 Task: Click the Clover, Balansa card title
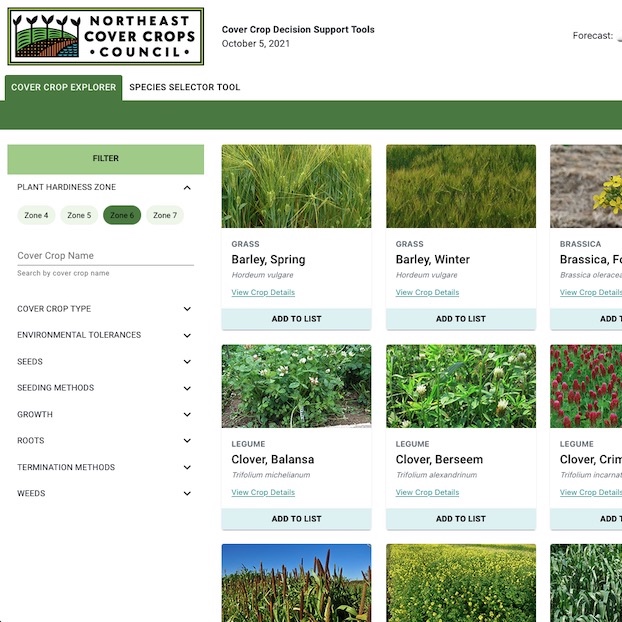point(273,459)
